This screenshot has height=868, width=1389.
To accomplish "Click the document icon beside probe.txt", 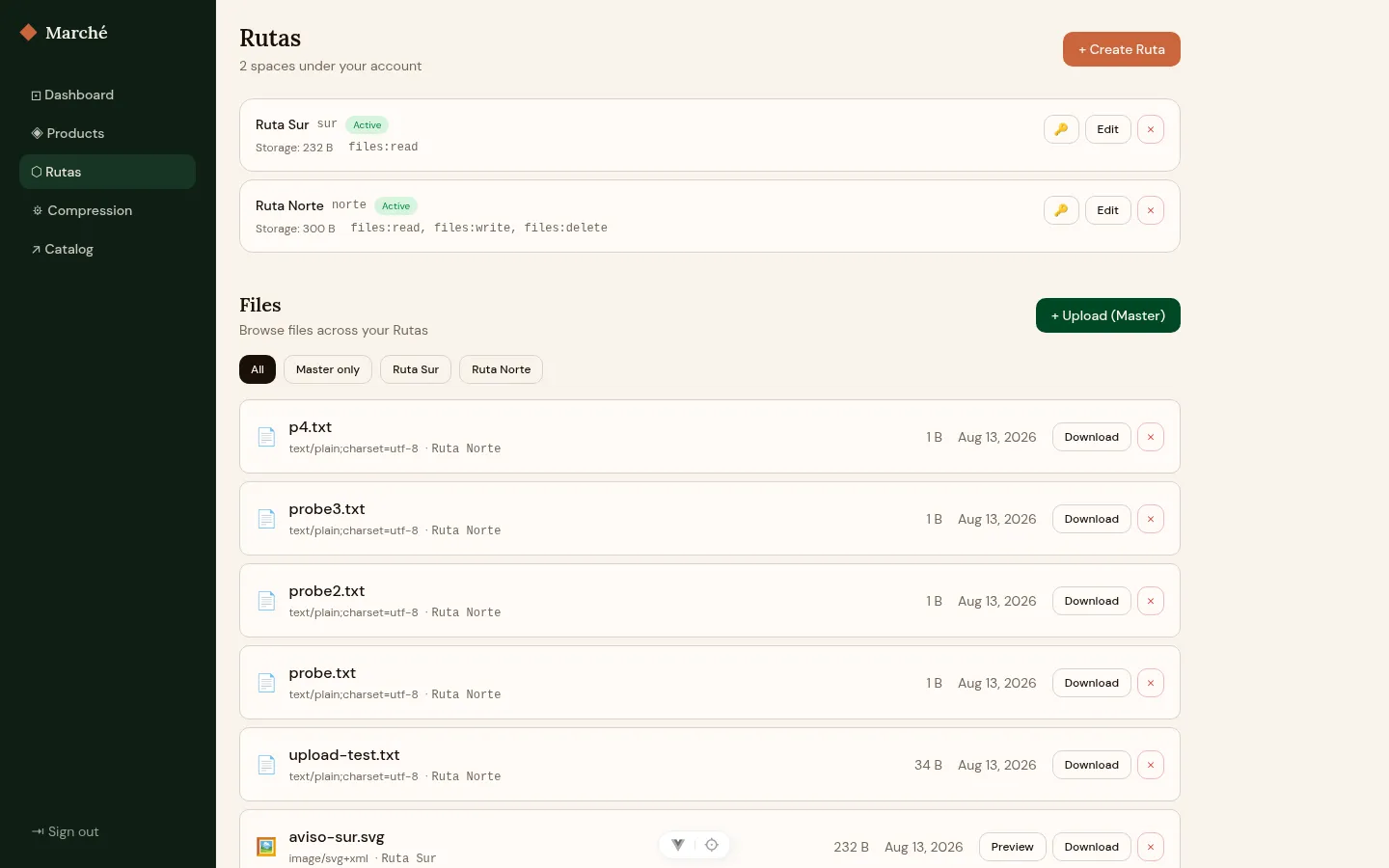I will coord(266,683).
